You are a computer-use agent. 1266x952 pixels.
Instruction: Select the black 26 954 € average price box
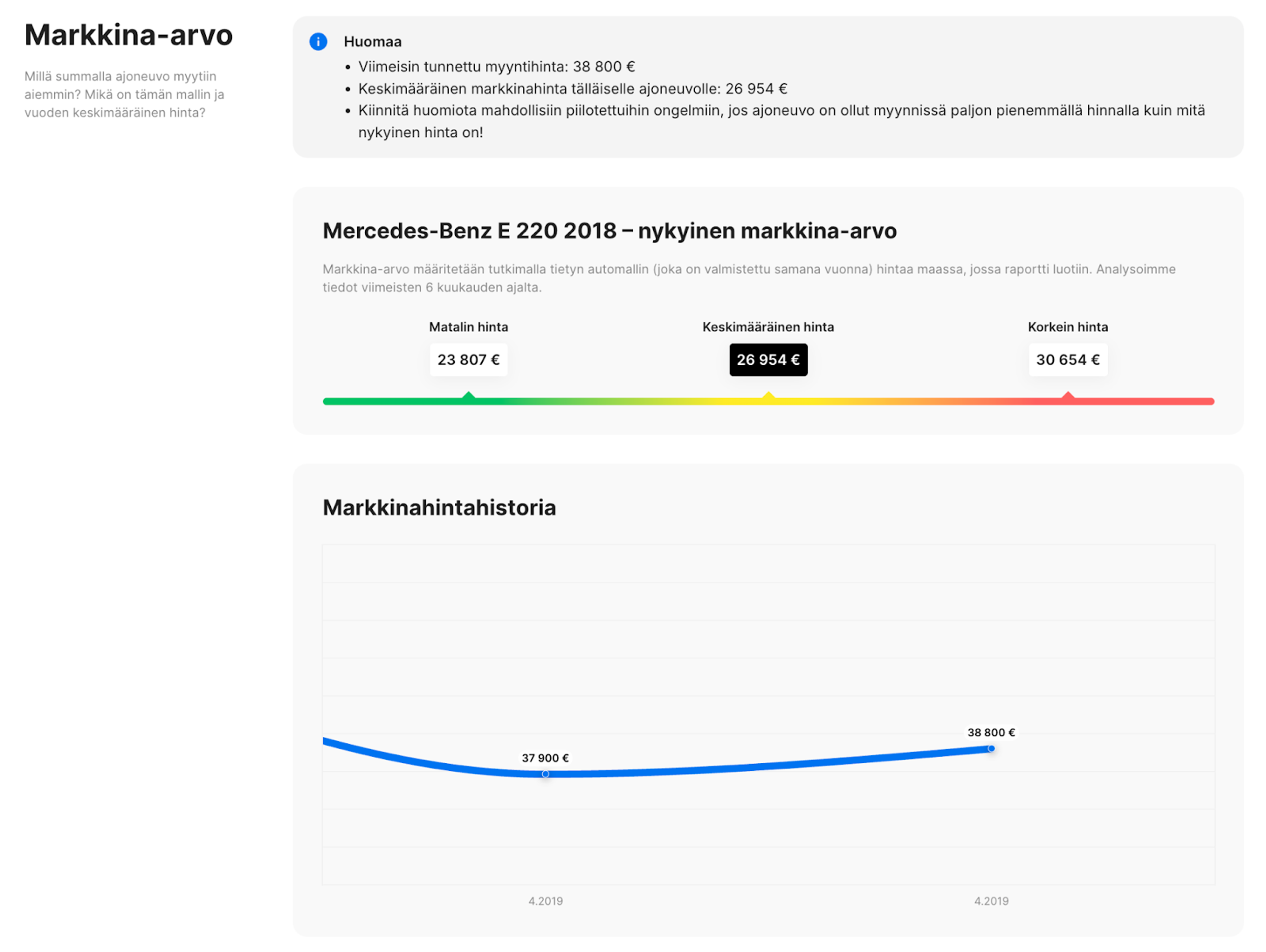768,359
